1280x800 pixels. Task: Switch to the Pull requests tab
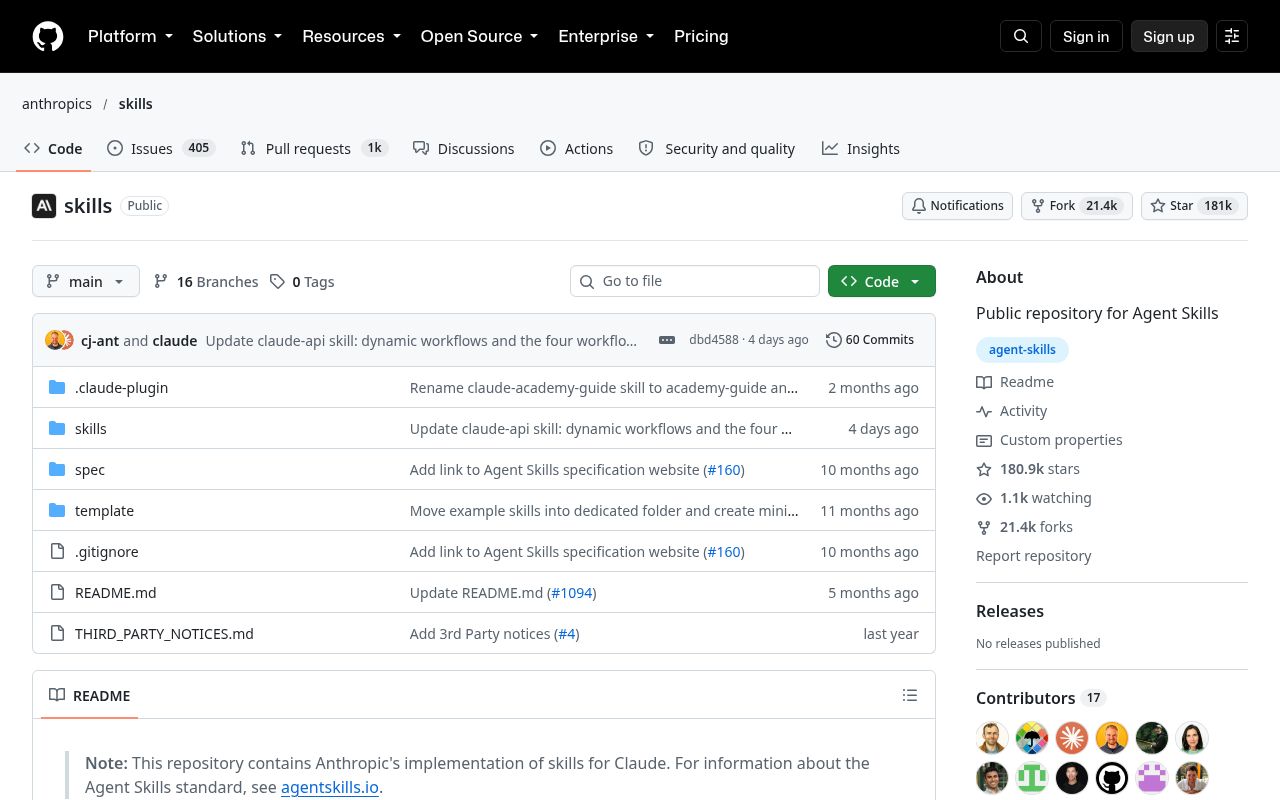point(314,149)
